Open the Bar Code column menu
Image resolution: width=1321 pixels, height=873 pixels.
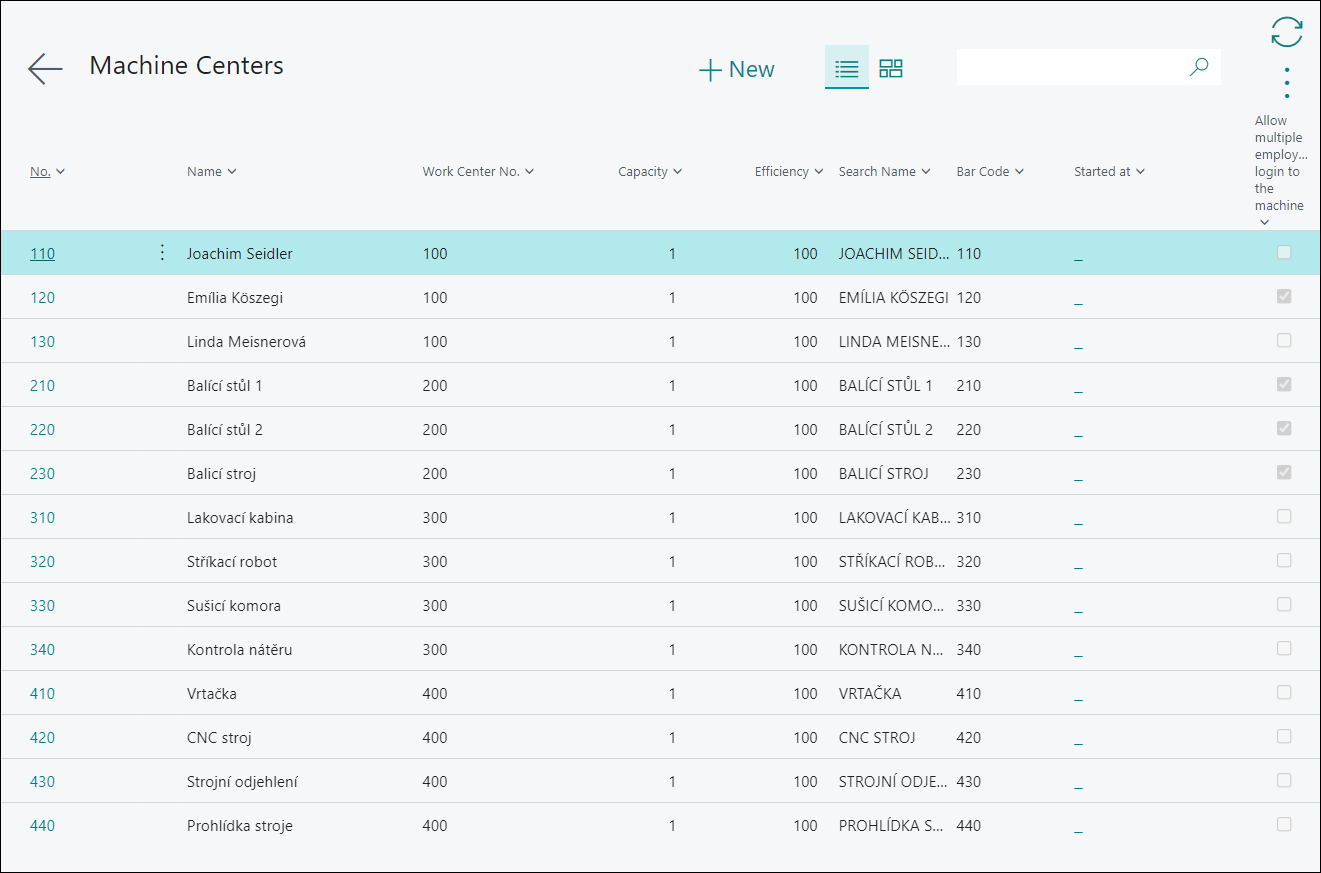tap(1019, 172)
